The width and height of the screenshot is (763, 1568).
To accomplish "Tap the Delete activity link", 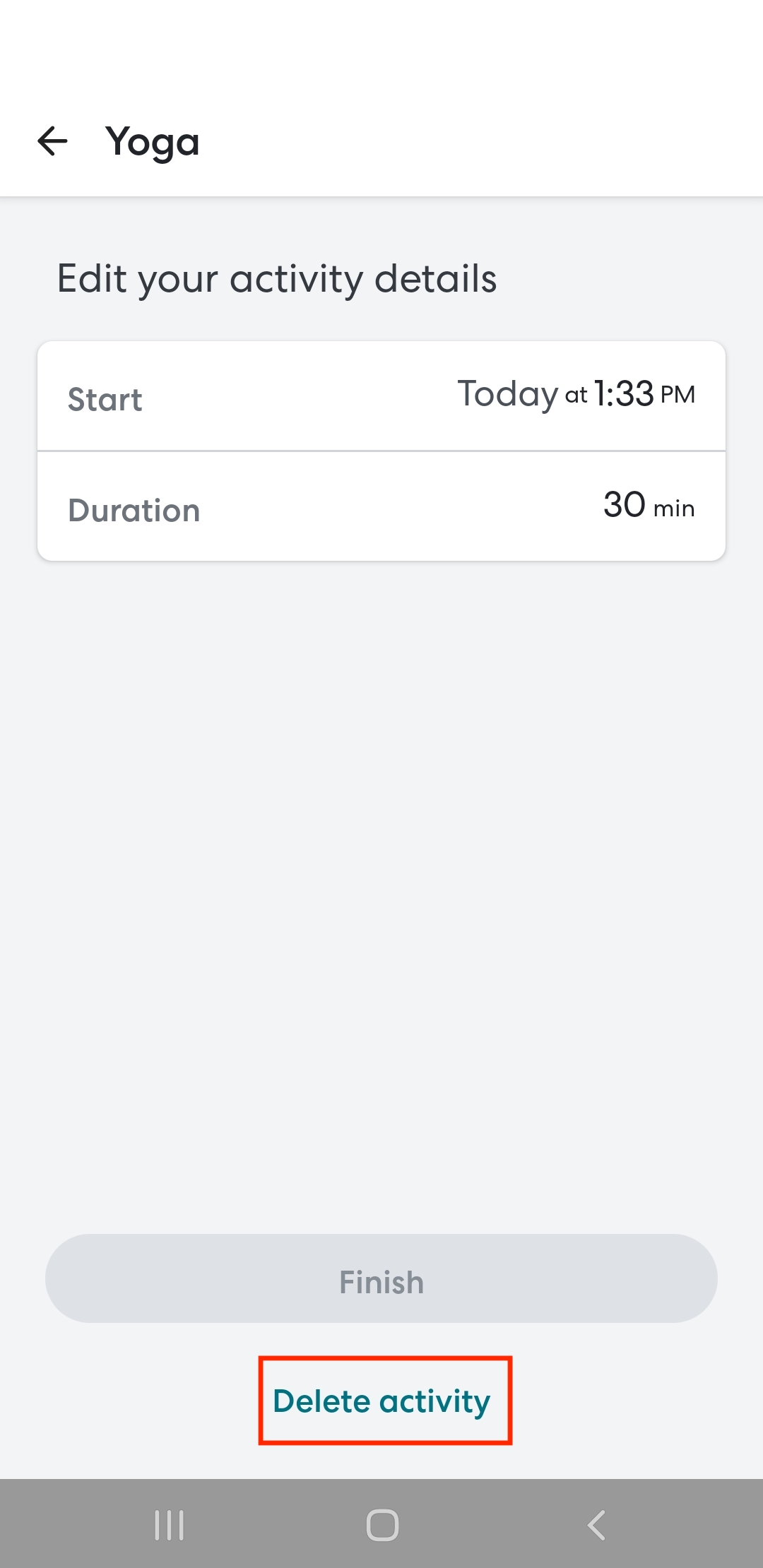I will (x=381, y=1401).
